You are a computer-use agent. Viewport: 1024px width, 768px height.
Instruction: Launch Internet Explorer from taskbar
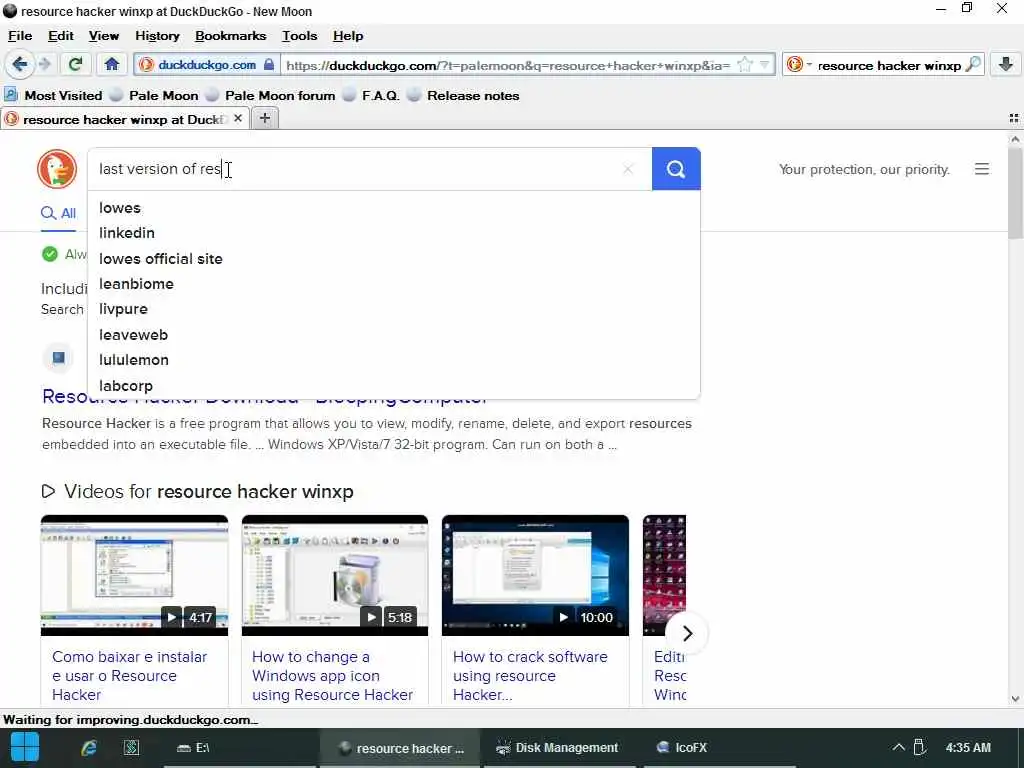88,748
